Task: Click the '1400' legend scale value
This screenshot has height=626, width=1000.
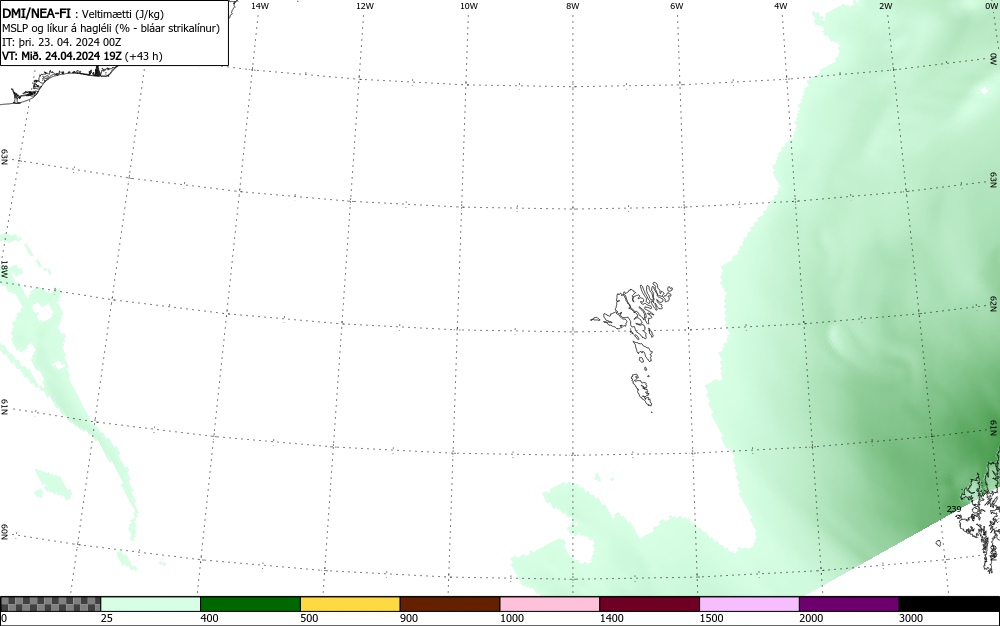Action: click(612, 618)
